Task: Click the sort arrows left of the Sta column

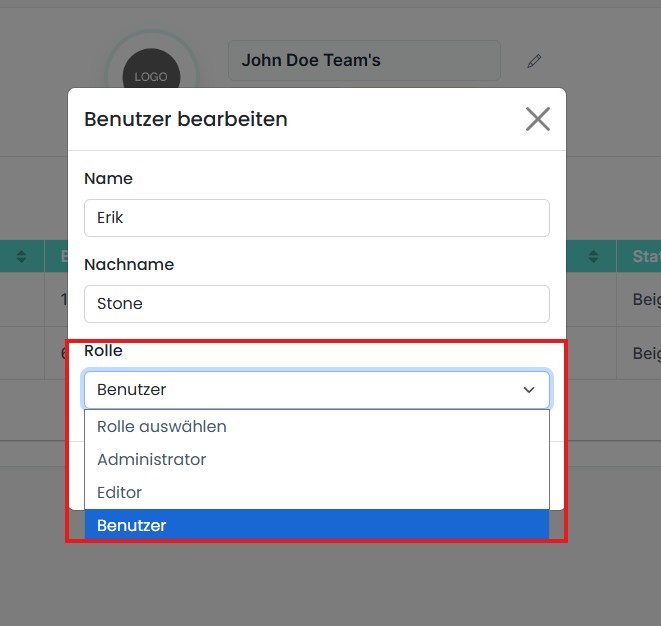Action: pyautogui.click(x=593, y=257)
